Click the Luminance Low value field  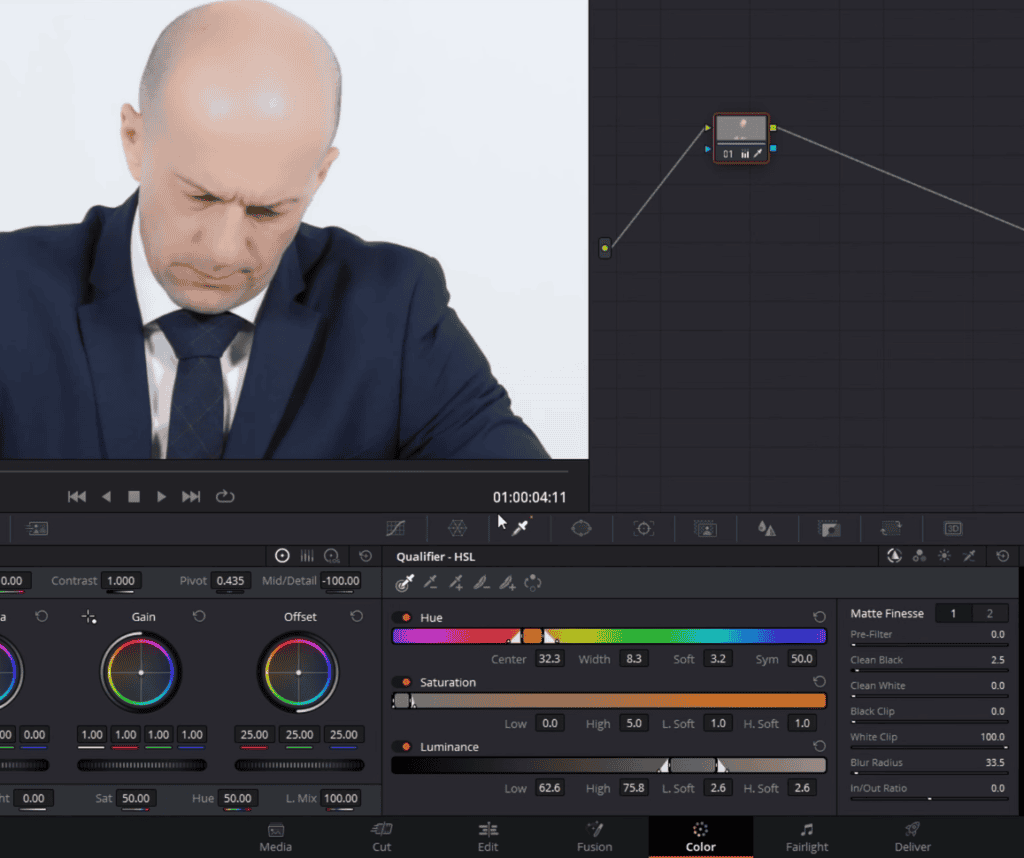click(x=549, y=787)
